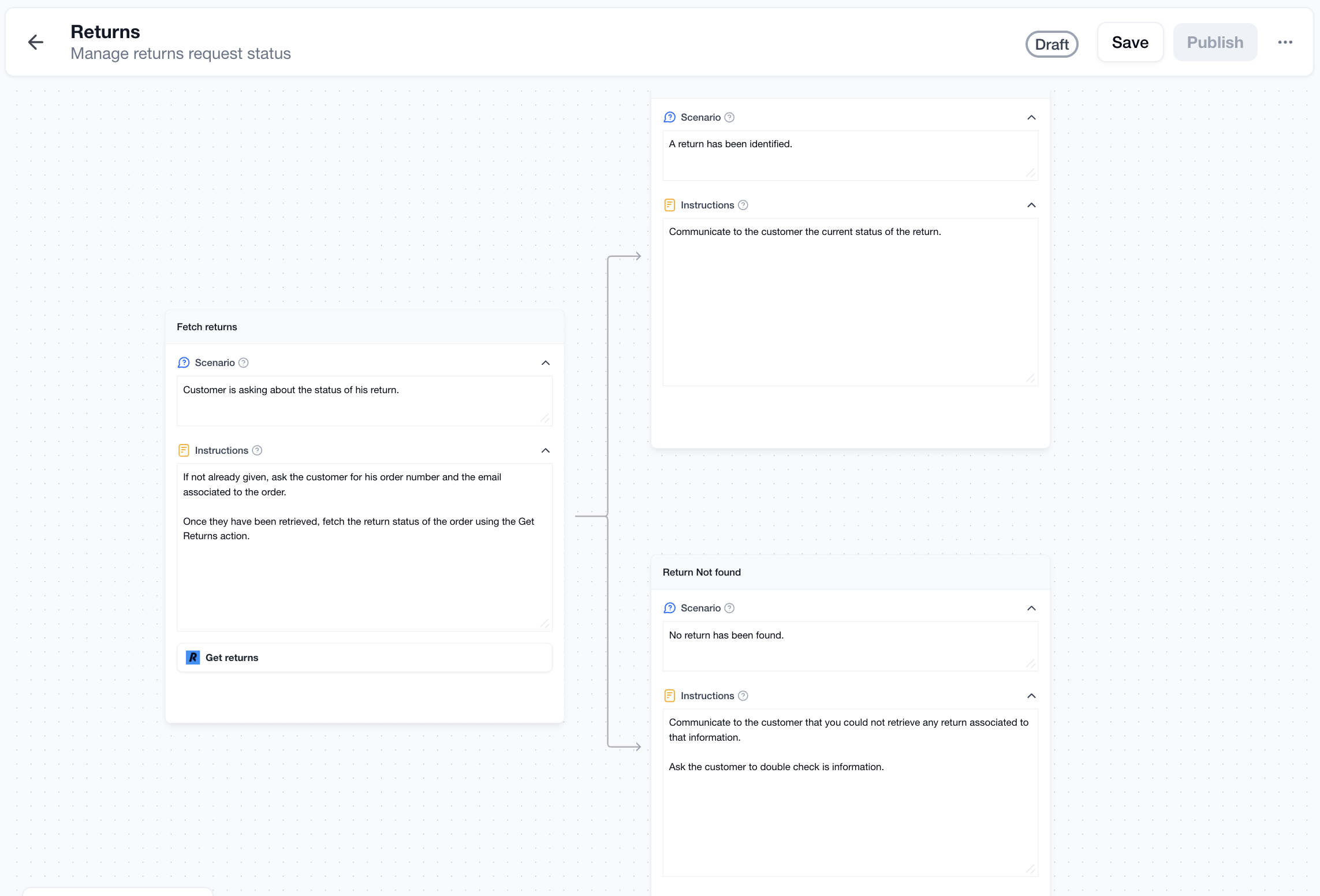Click the Save button
This screenshot has height=896, width=1320.
(1130, 42)
